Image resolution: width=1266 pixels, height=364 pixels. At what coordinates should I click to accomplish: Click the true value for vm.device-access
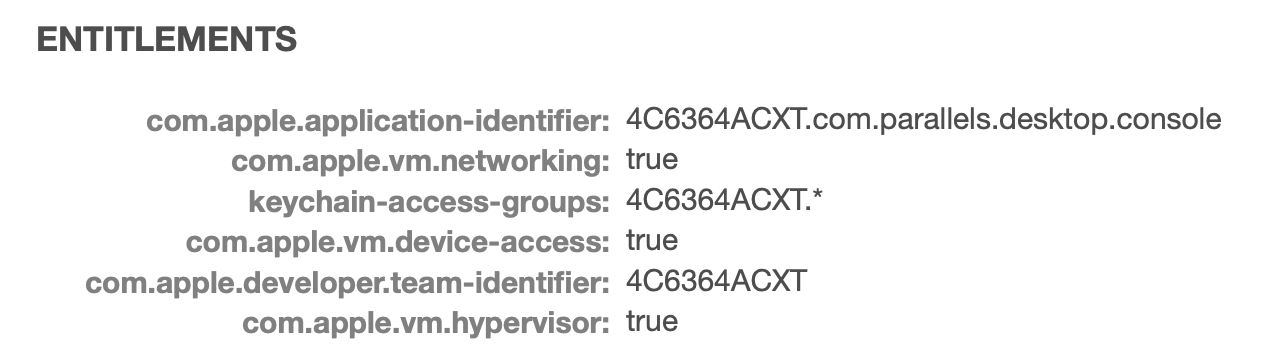coord(652,241)
